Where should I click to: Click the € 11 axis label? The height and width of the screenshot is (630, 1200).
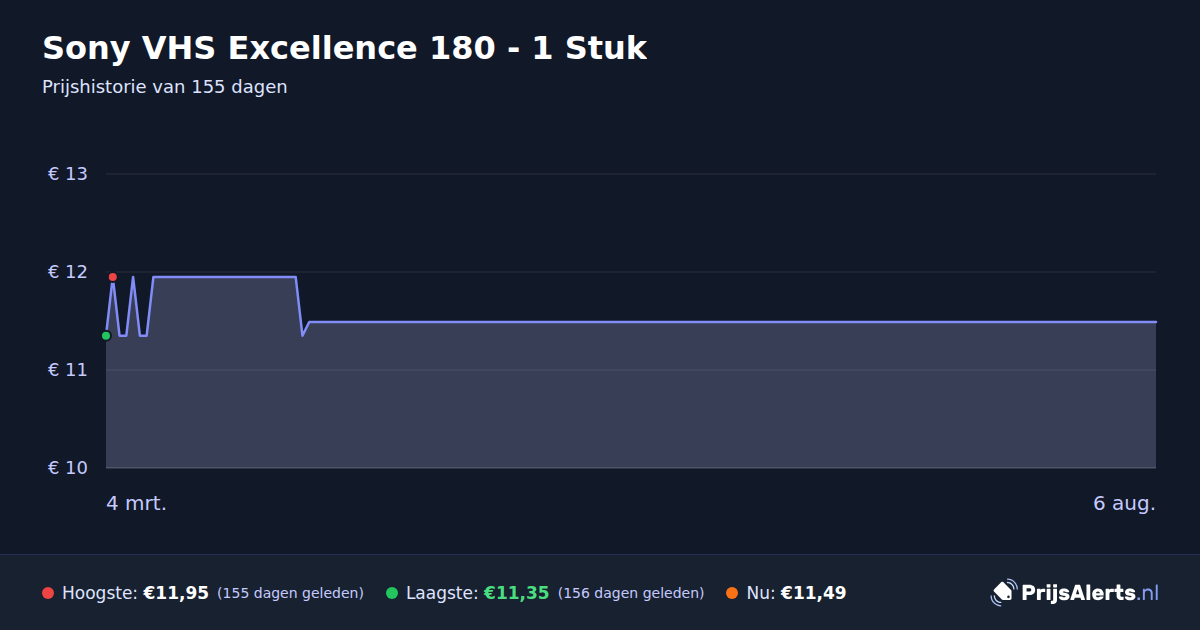[68, 370]
